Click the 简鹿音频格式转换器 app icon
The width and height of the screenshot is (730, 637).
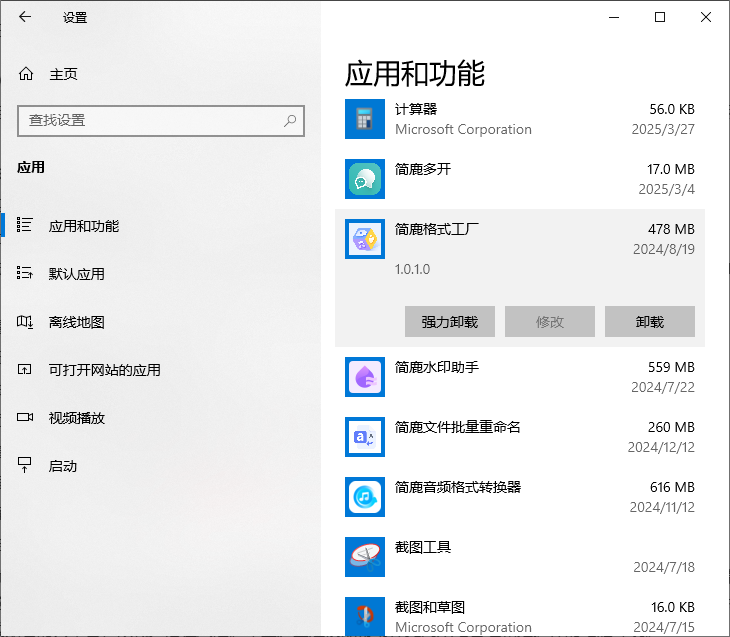click(365, 497)
